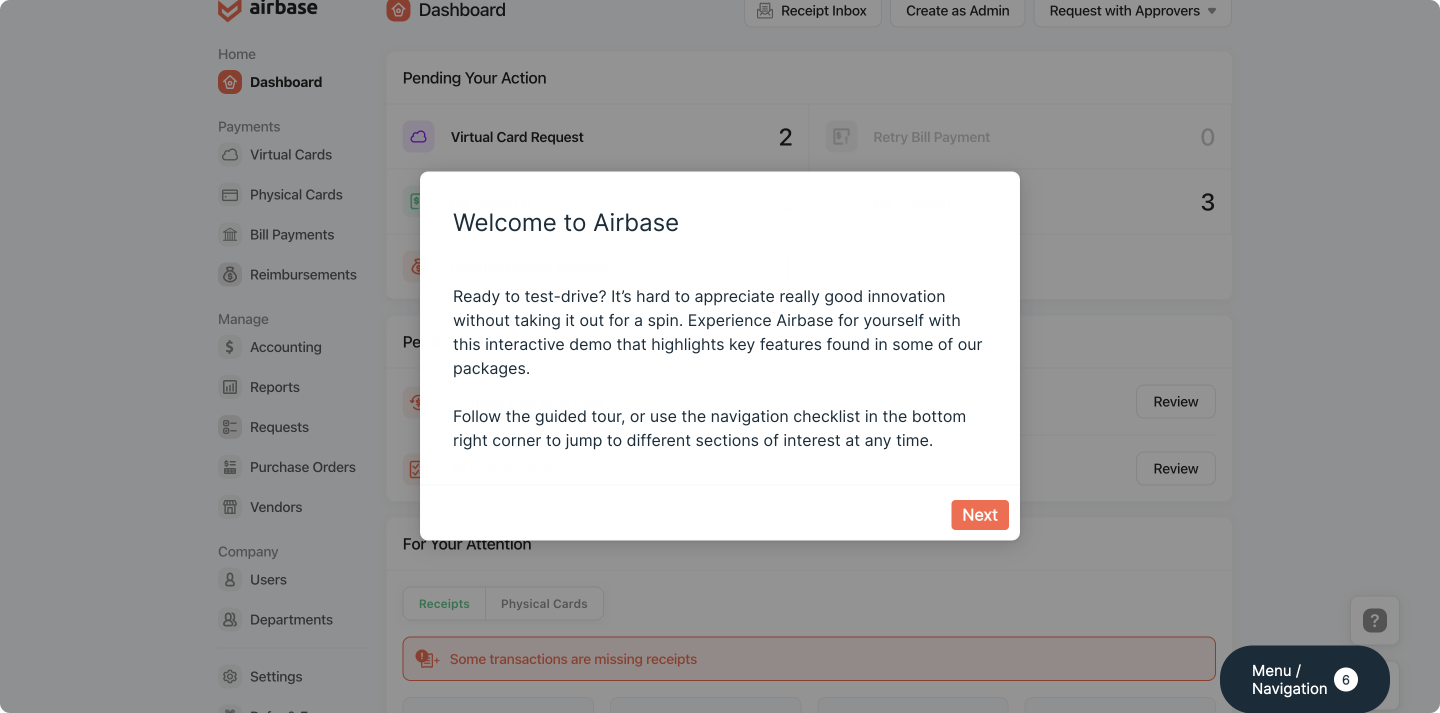Click the Retry Bill Payment row

tap(1020, 137)
